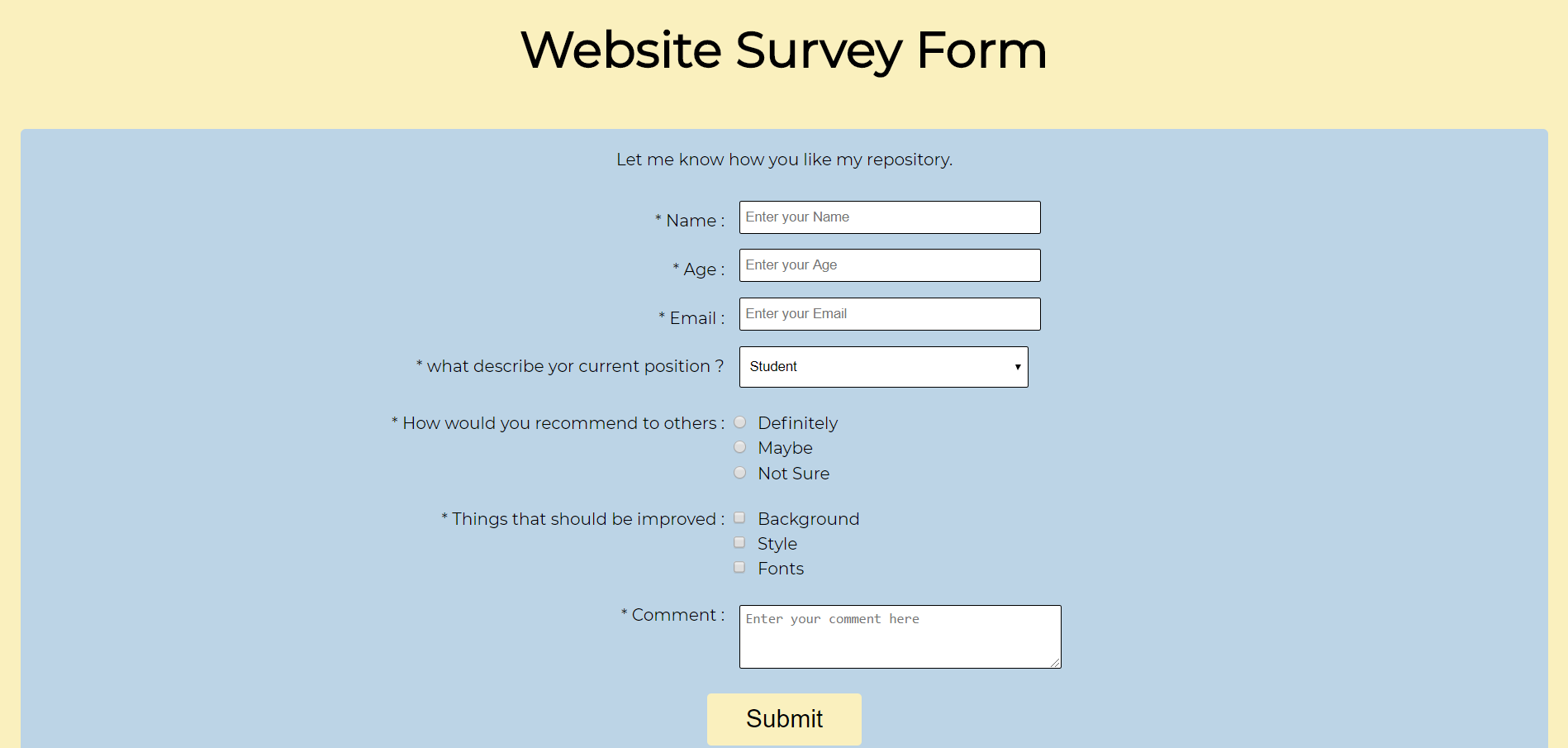This screenshot has height=748, width=1568.
Task: Select the Maybe recommendation option
Action: coord(739,446)
